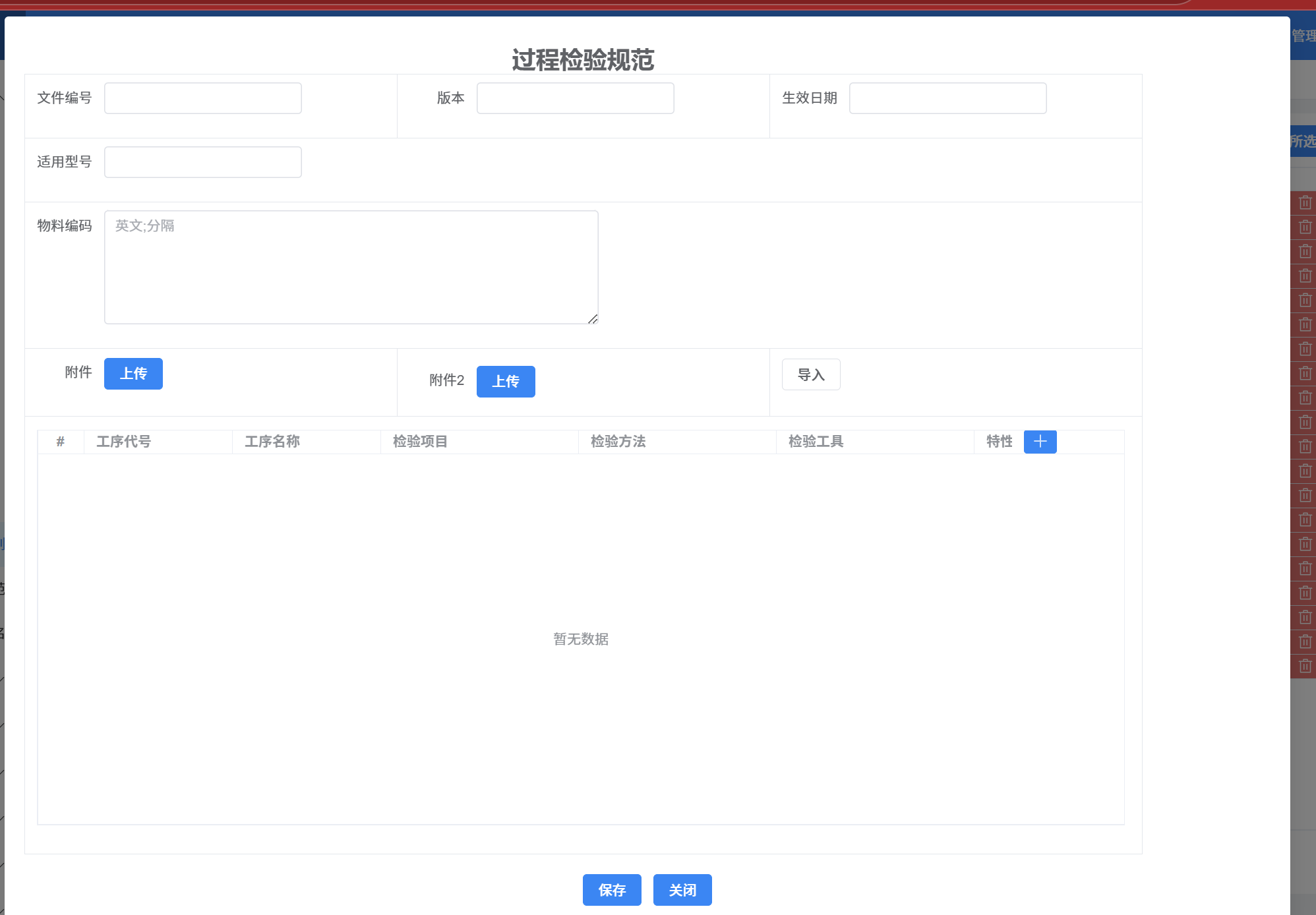Click the plus icon to add row
The image size is (1316, 915).
click(1040, 442)
